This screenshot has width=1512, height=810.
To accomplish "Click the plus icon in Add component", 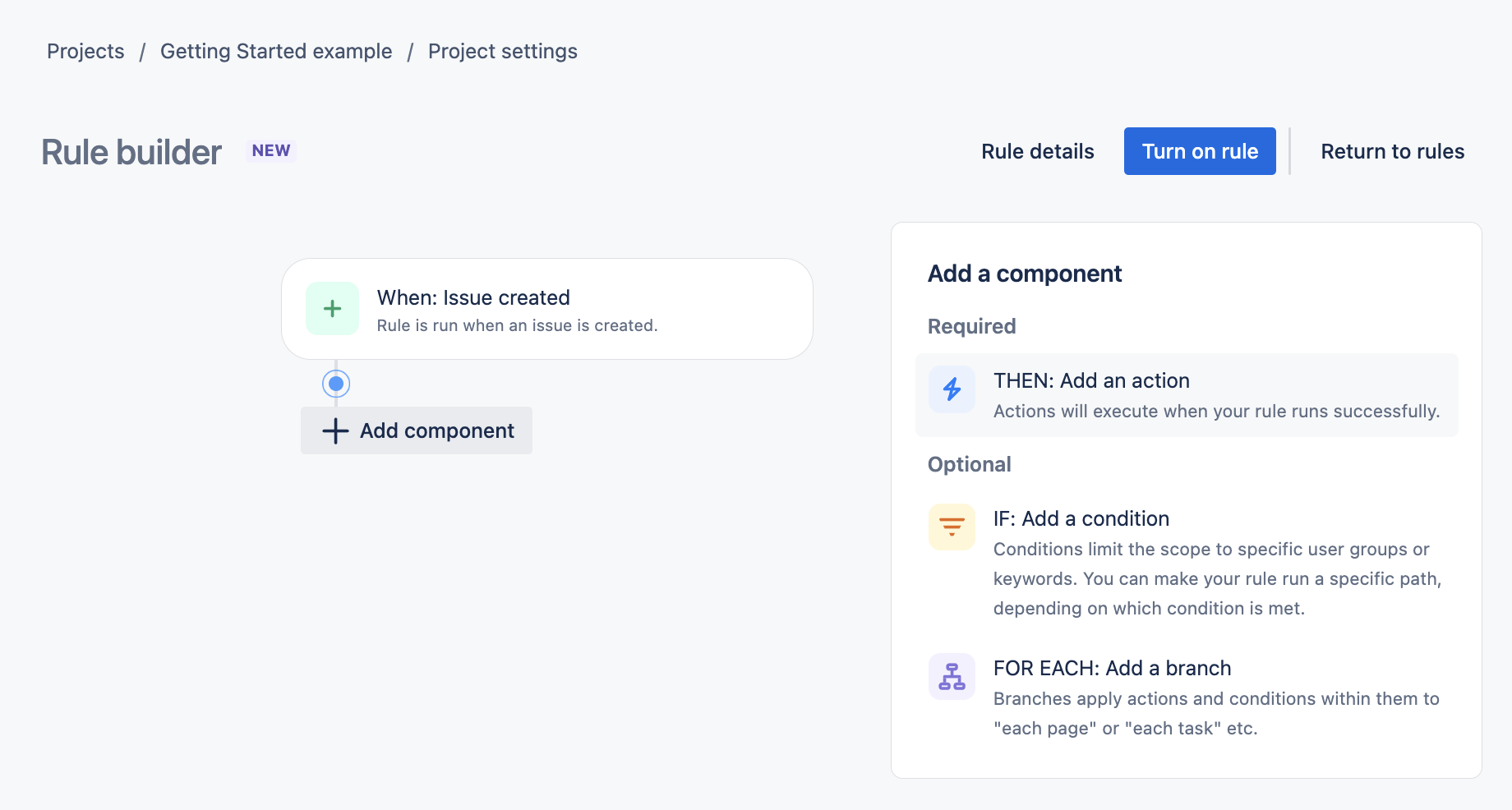I will 335,430.
